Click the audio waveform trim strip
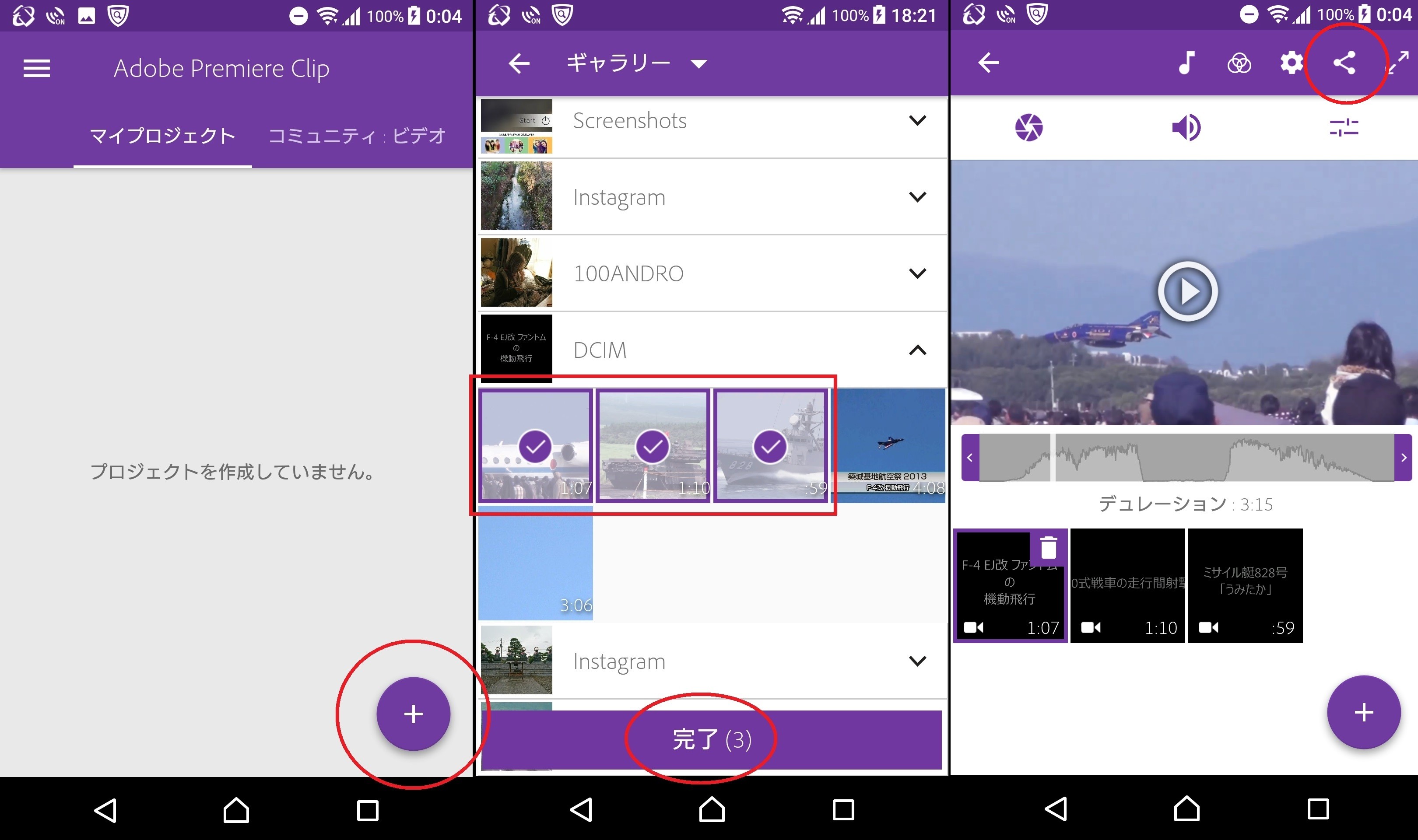The width and height of the screenshot is (1418, 840). tap(1186, 457)
